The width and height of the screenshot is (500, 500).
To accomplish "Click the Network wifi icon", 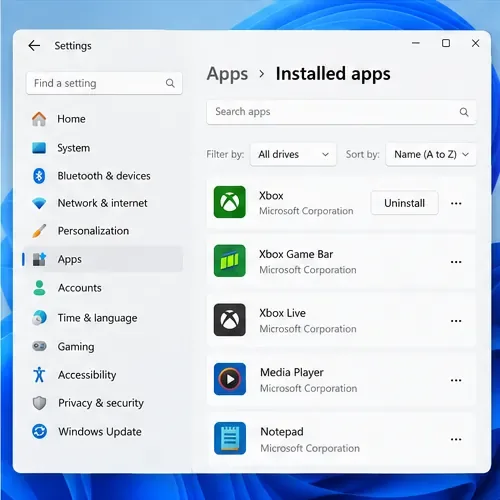I will (x=39, y=203).
